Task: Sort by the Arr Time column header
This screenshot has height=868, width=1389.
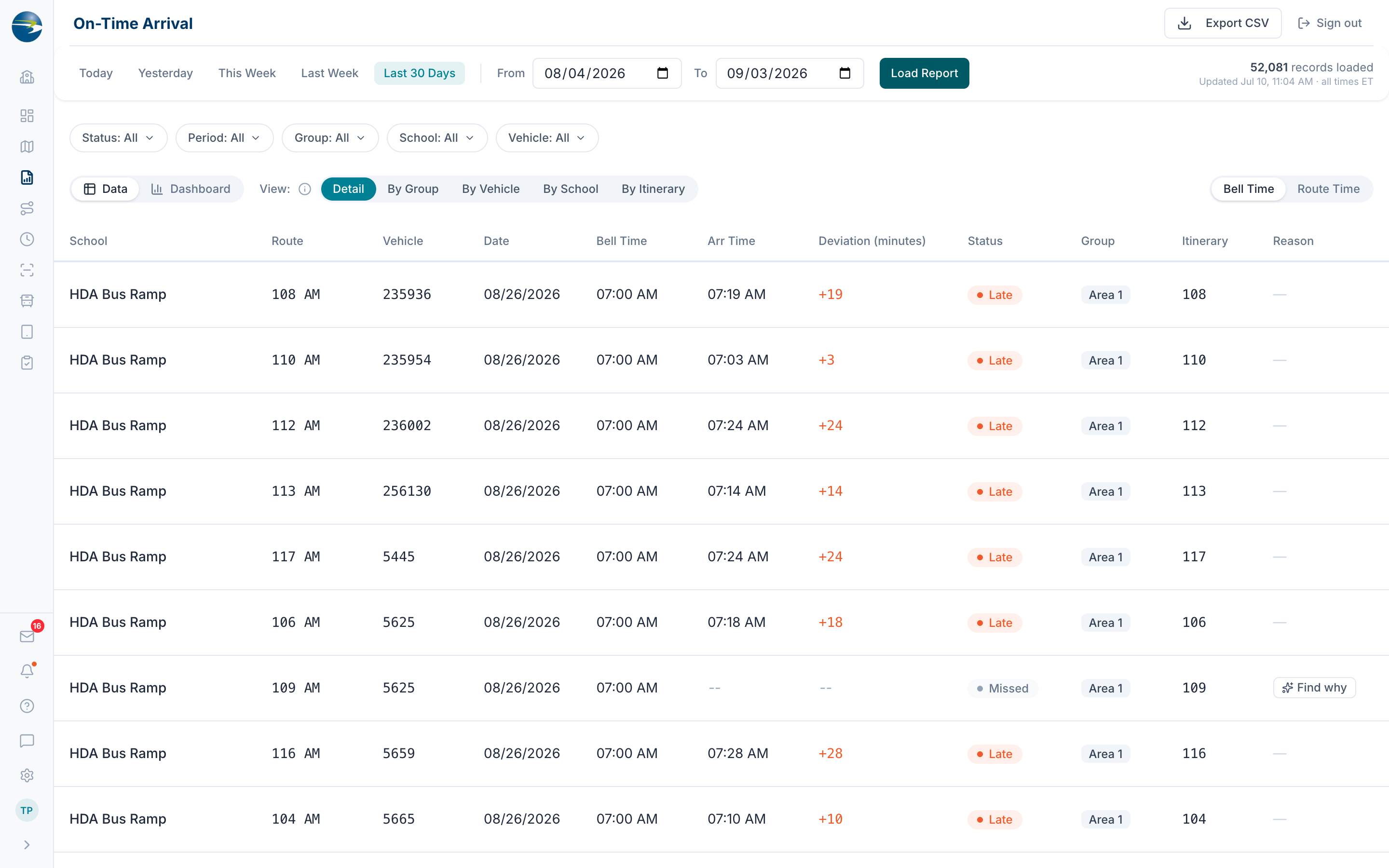Action: point(731,241)
